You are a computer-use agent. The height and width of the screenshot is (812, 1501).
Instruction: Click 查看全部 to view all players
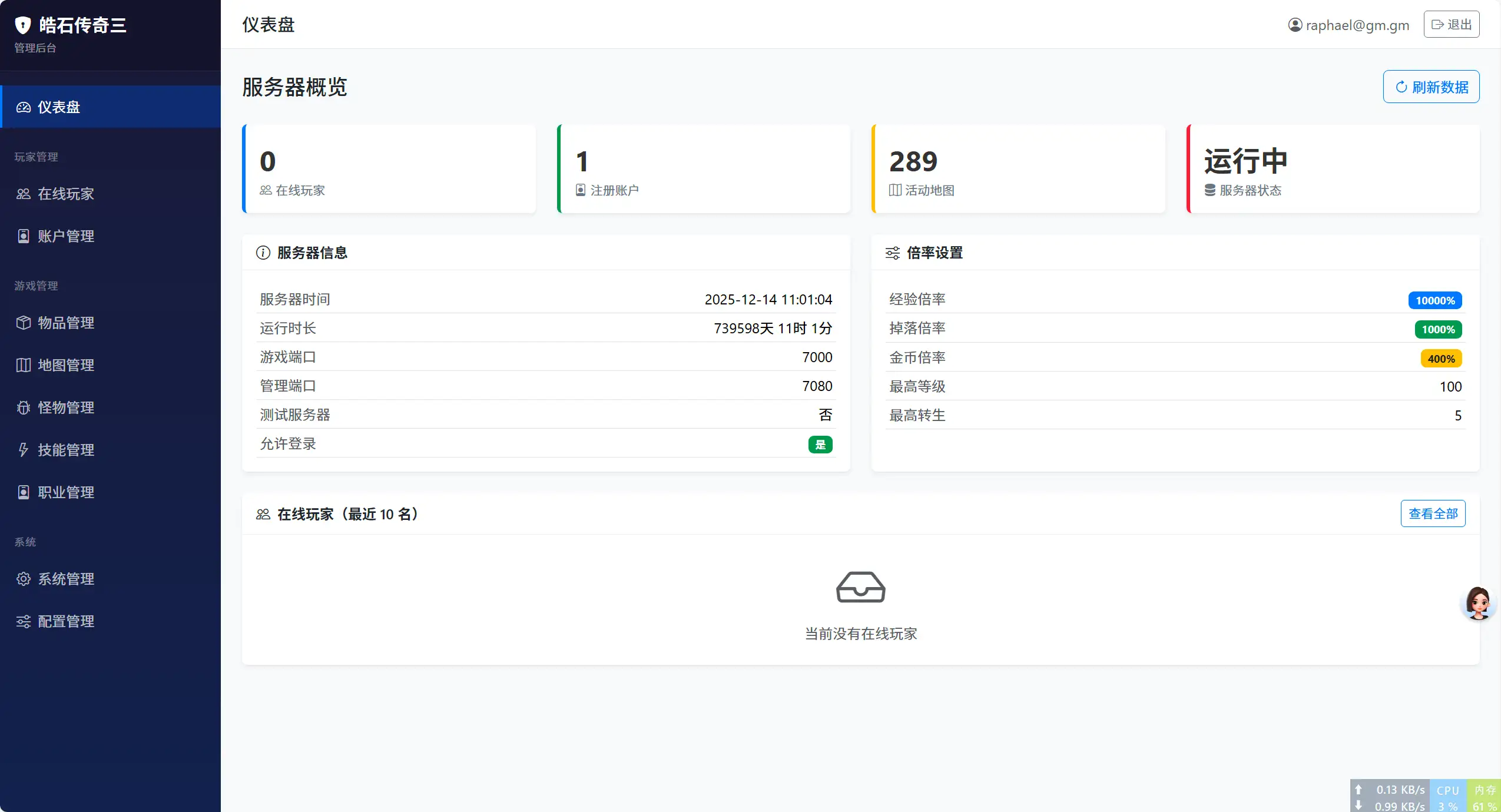(1432, 513)
